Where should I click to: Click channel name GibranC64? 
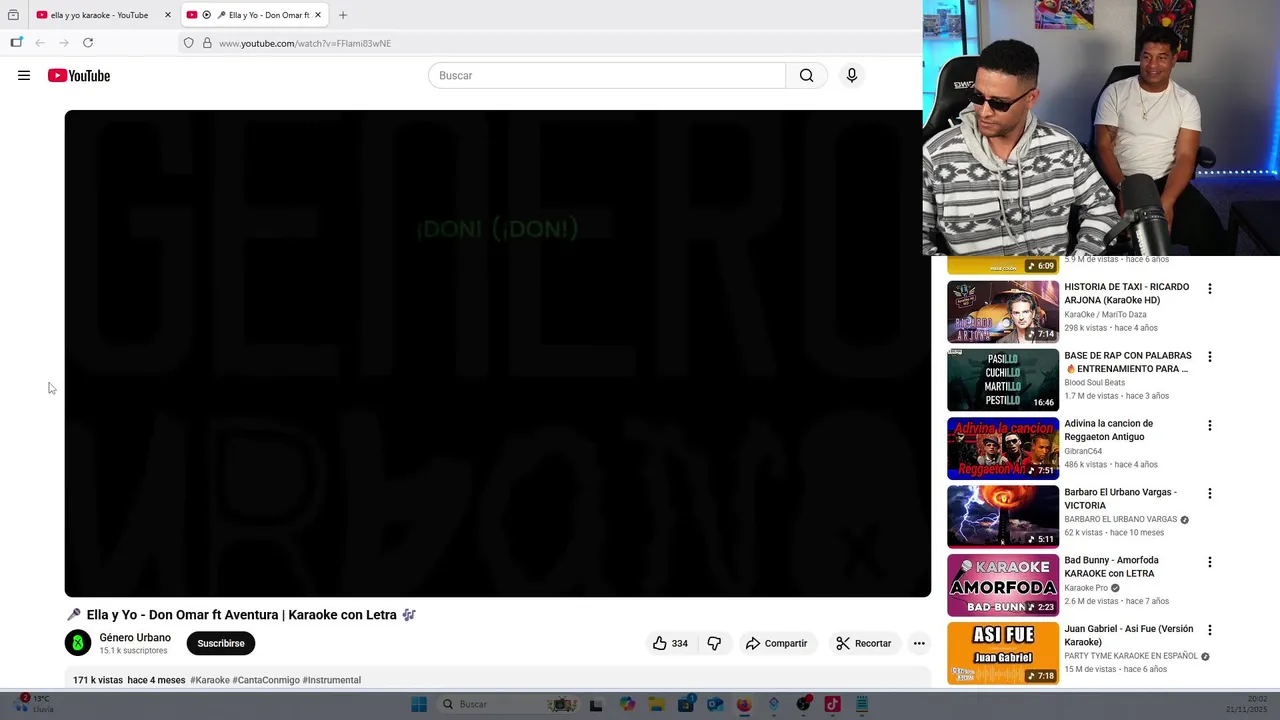tap(1083, 451)
